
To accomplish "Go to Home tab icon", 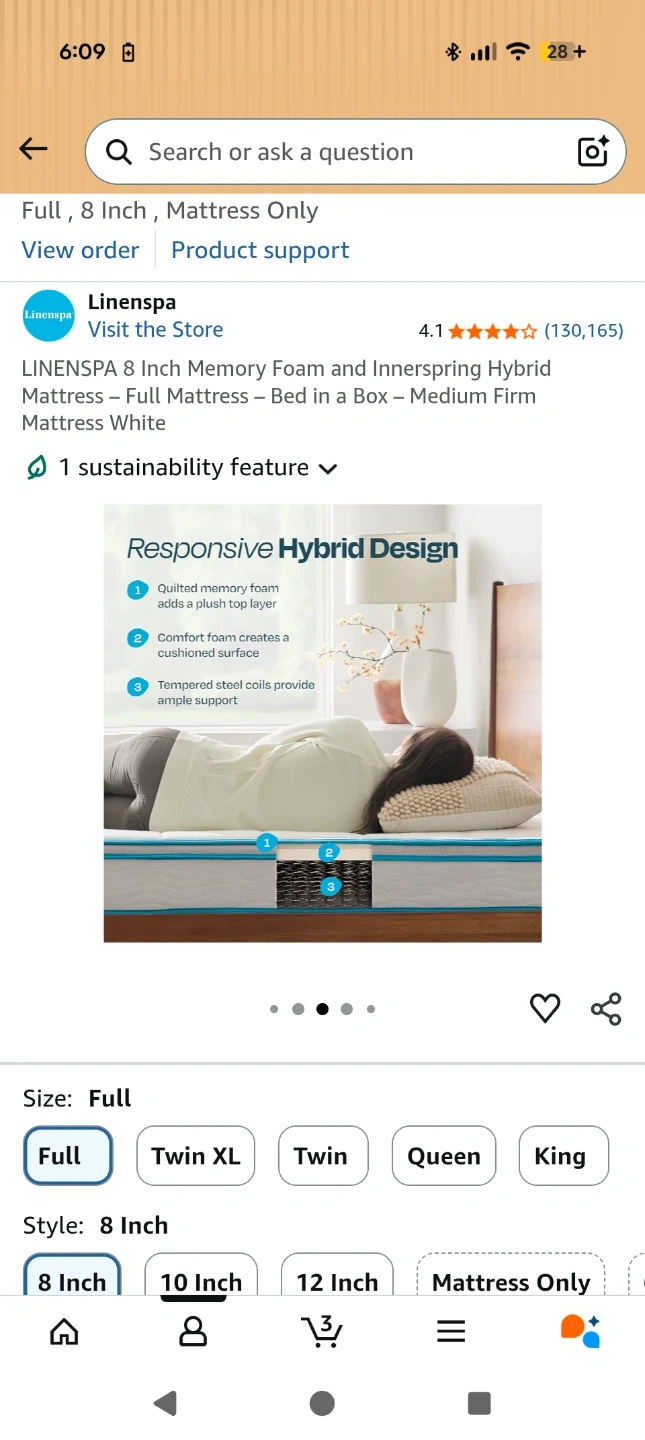I will pyautogui.click(x=64, y=1331).
